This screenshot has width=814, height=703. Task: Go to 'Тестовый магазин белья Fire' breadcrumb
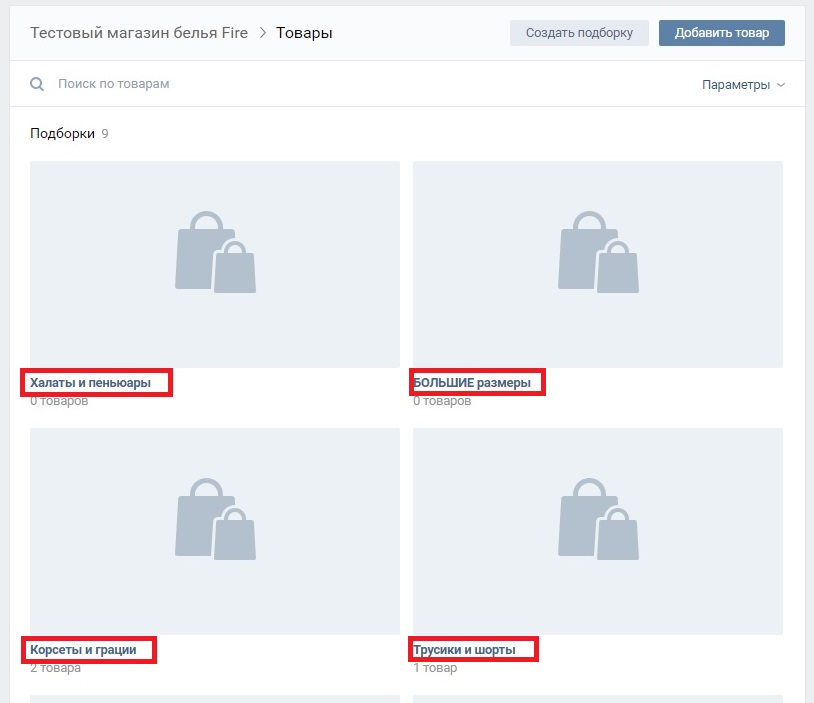coord(139,33)
